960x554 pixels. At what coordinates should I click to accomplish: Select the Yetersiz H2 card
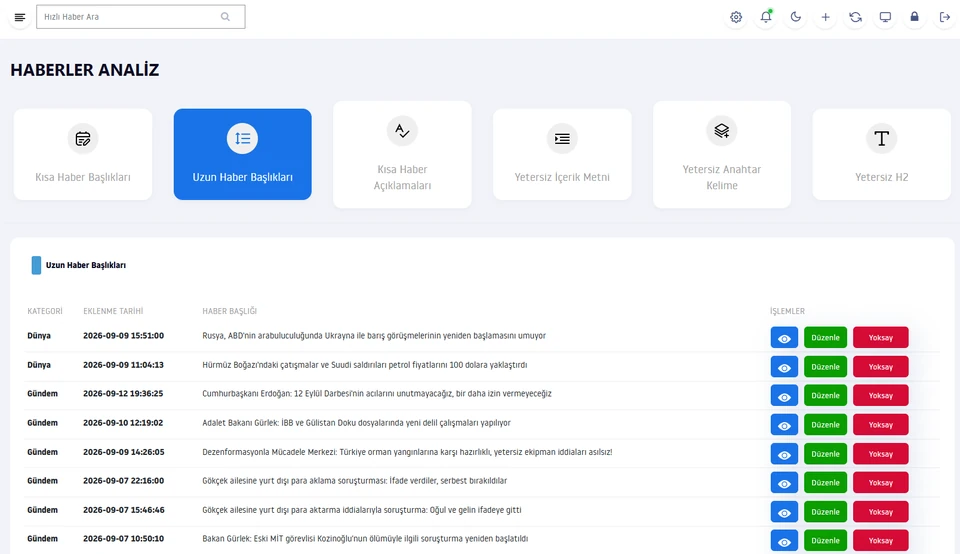point(882,154)
